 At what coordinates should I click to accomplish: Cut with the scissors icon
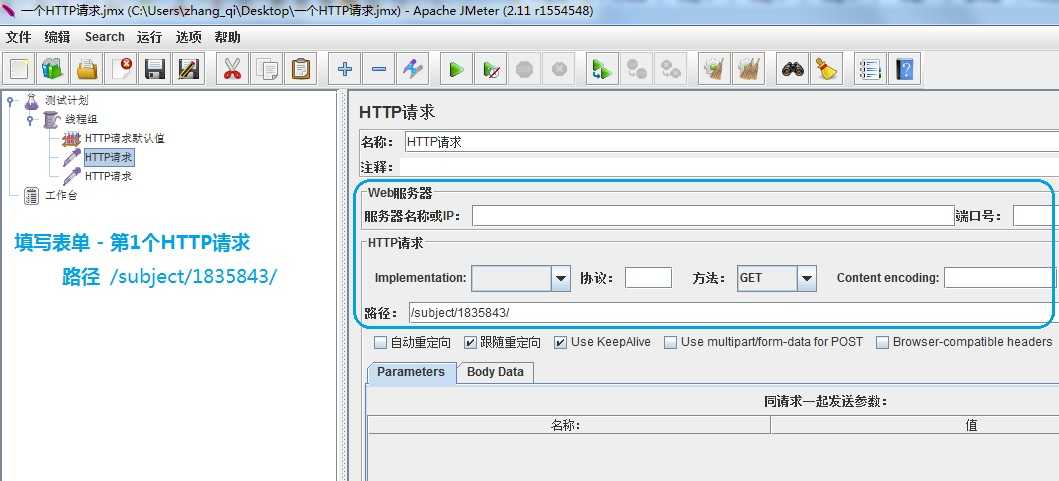tap(232, 69)
